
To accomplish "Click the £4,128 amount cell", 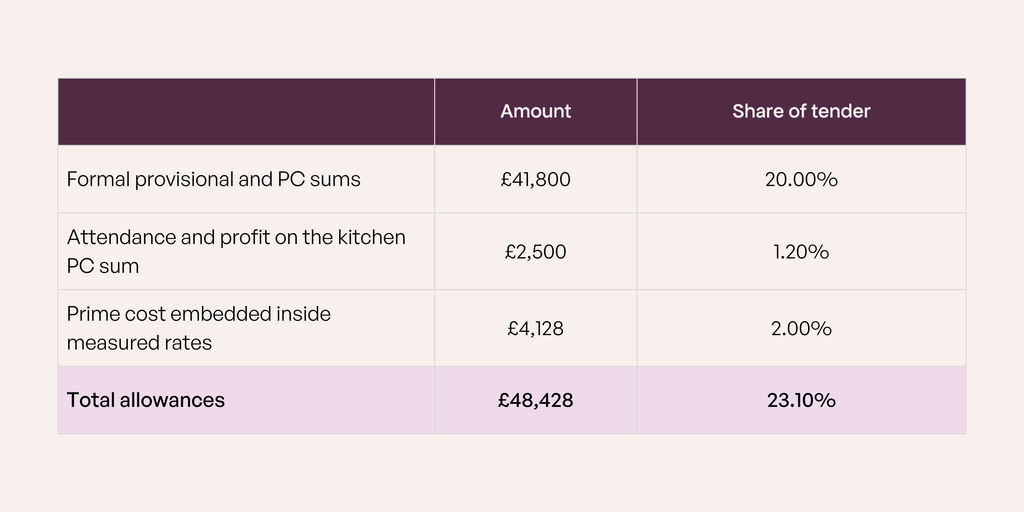I will click(536, 328).
